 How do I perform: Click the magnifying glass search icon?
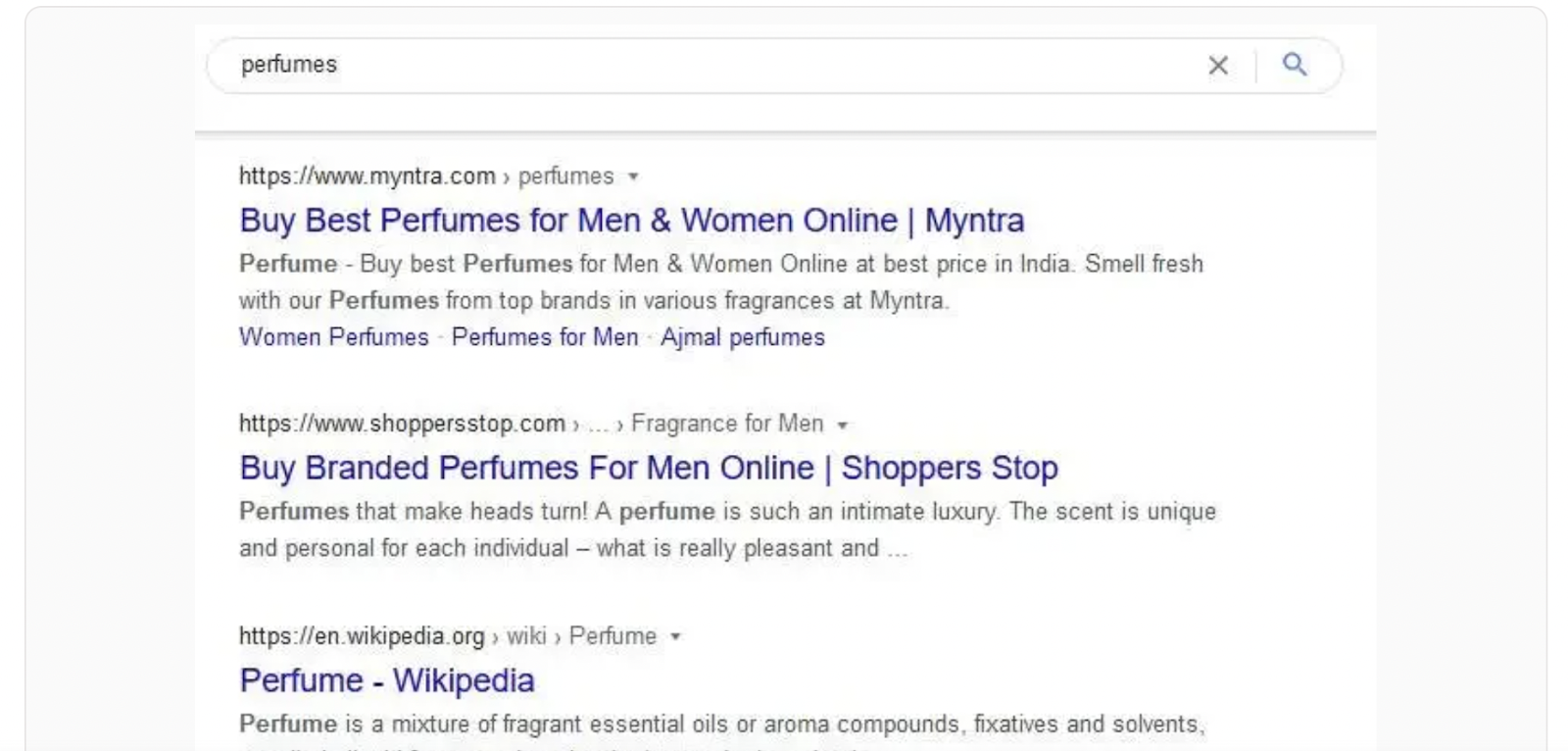(1295, 65)
